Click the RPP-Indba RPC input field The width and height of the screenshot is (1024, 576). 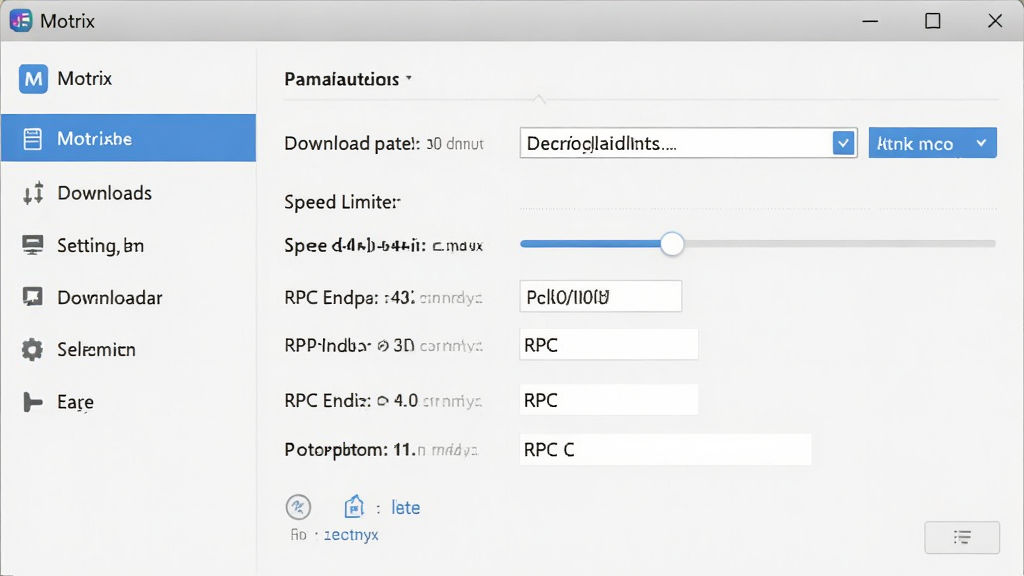click(609, 344)
